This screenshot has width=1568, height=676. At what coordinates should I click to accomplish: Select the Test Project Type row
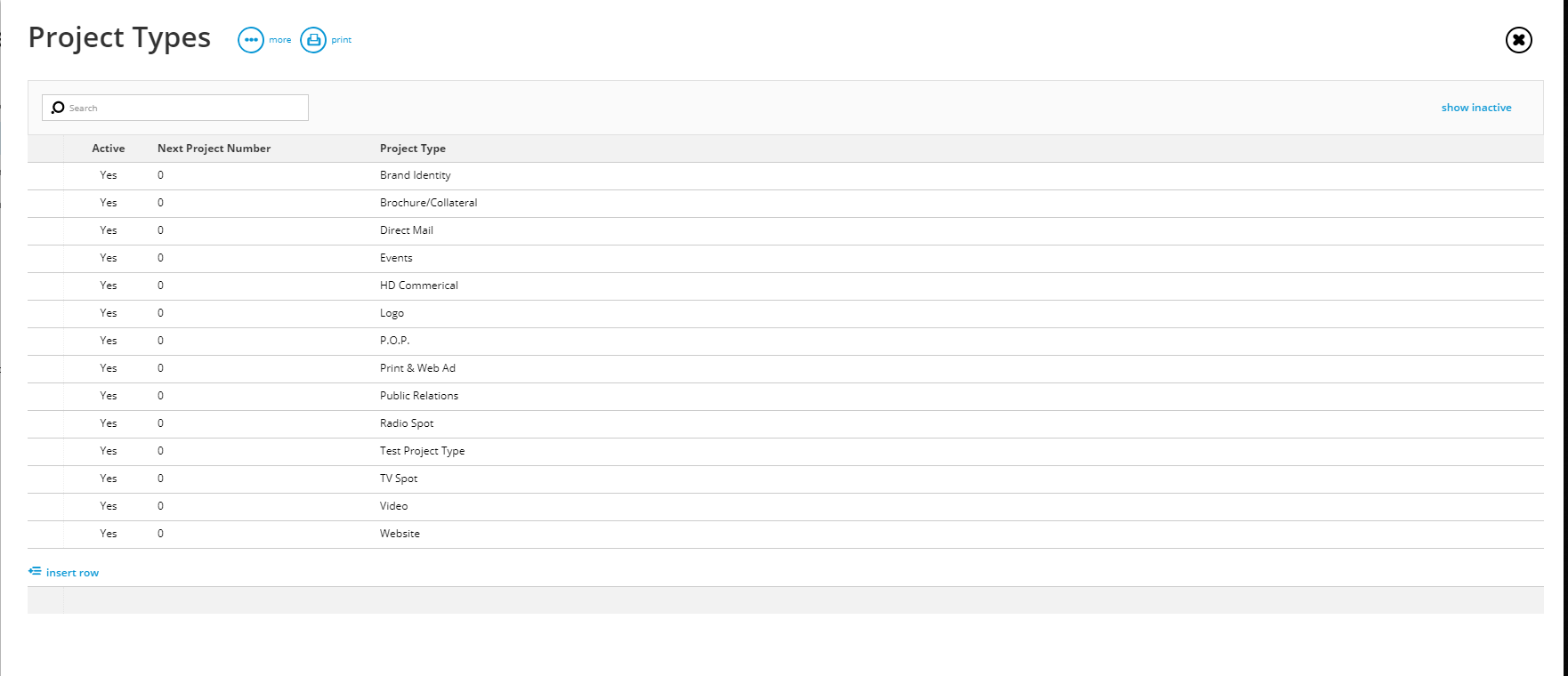tap(786, 452)
